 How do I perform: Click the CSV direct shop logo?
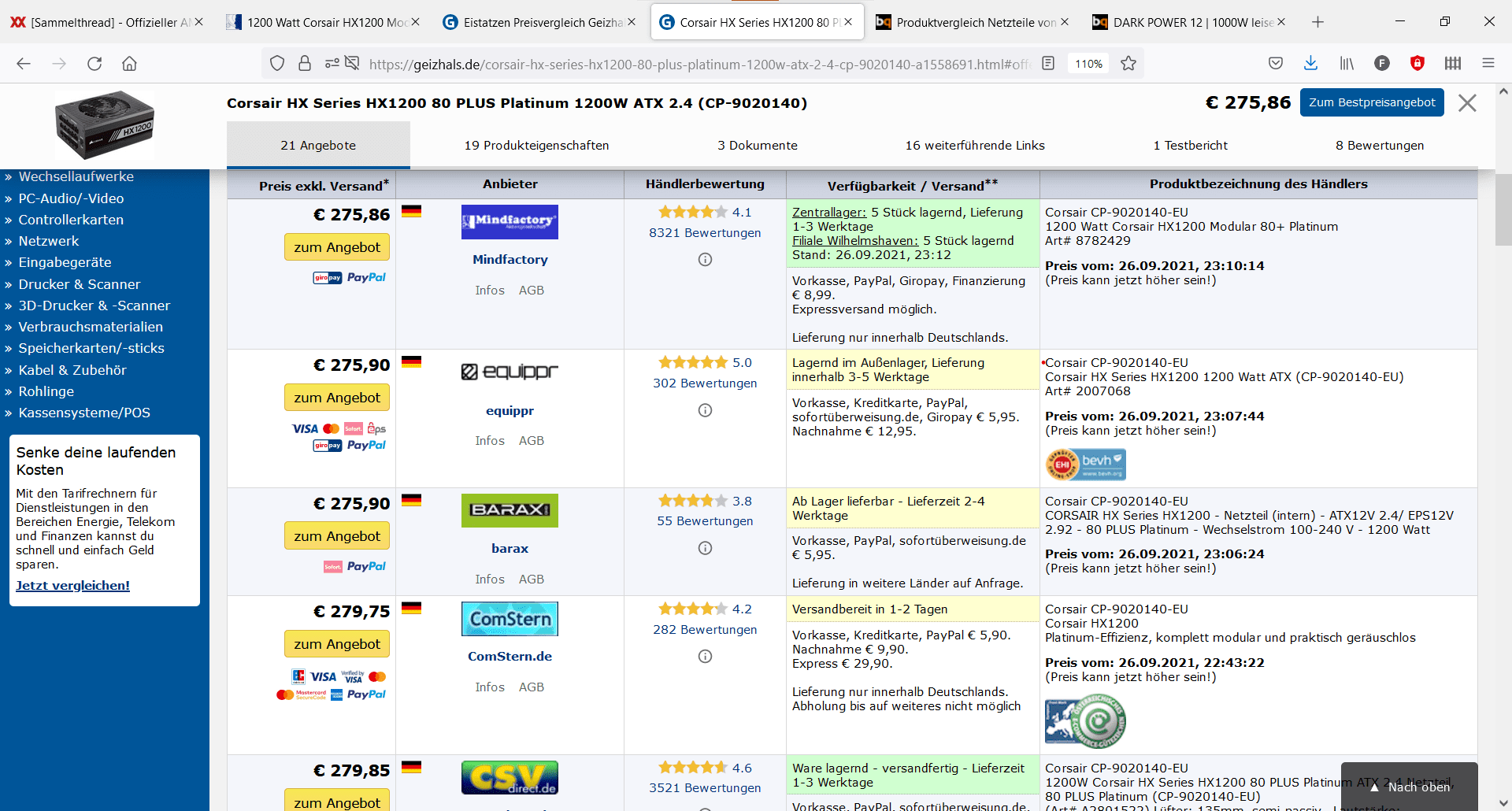[510, 778]
